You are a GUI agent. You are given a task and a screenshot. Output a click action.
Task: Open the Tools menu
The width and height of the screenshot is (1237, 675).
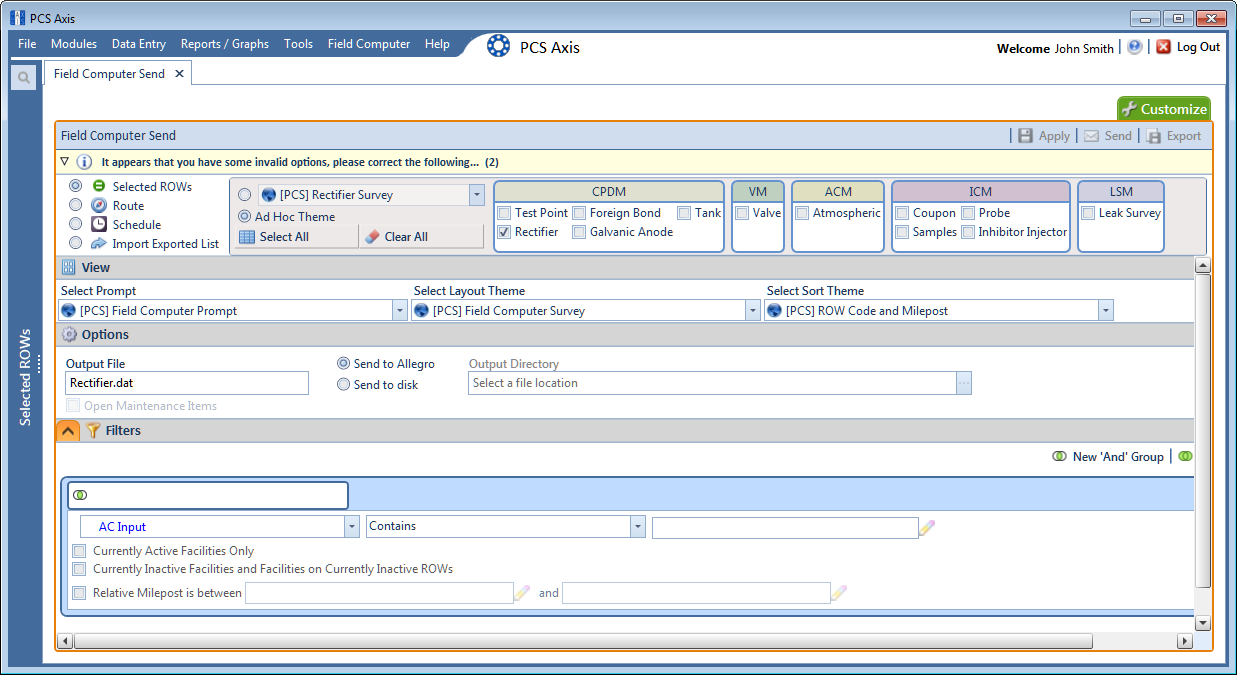click(x=298, y=44)
